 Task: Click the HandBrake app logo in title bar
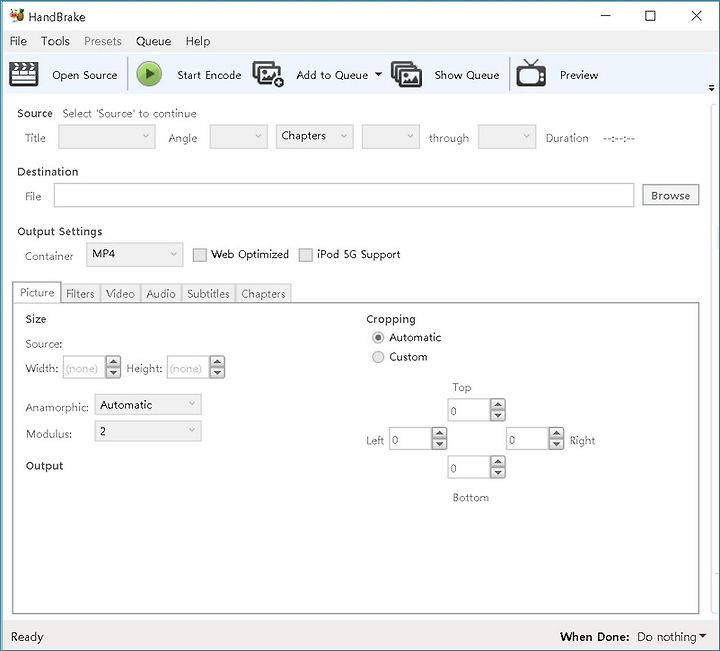tap(17, 16)
